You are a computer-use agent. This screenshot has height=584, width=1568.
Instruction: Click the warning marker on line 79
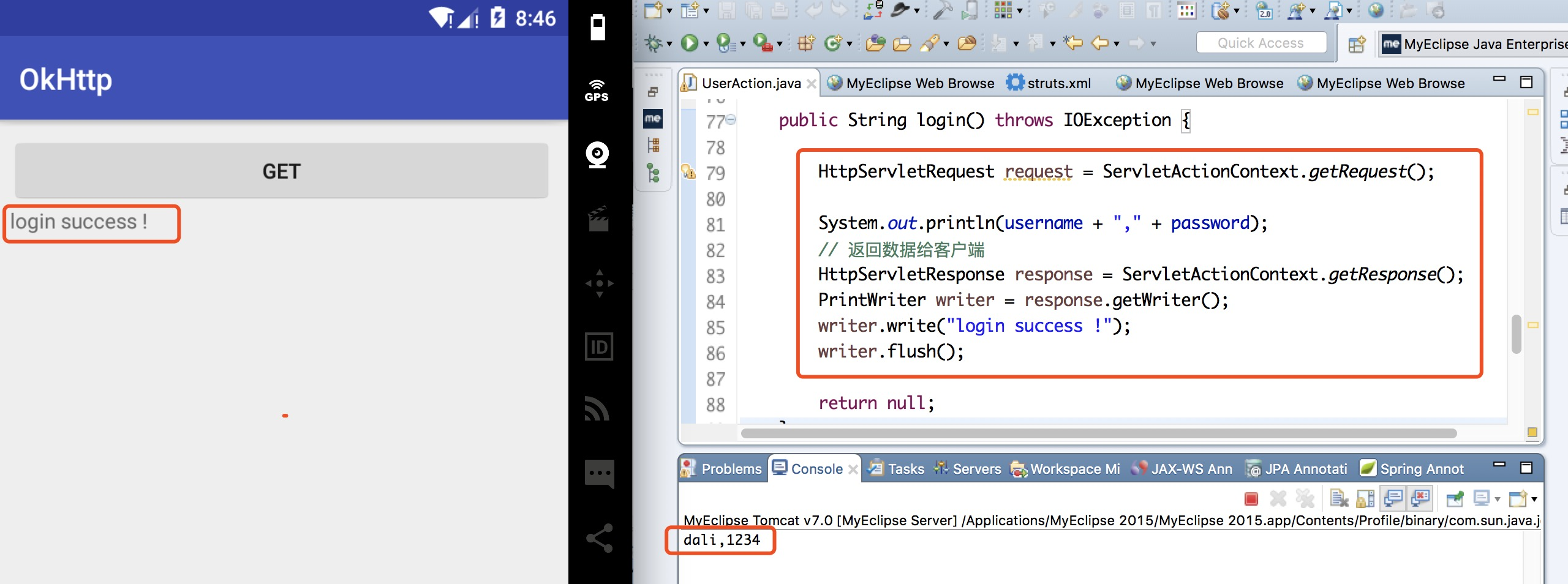pos(688,171)
